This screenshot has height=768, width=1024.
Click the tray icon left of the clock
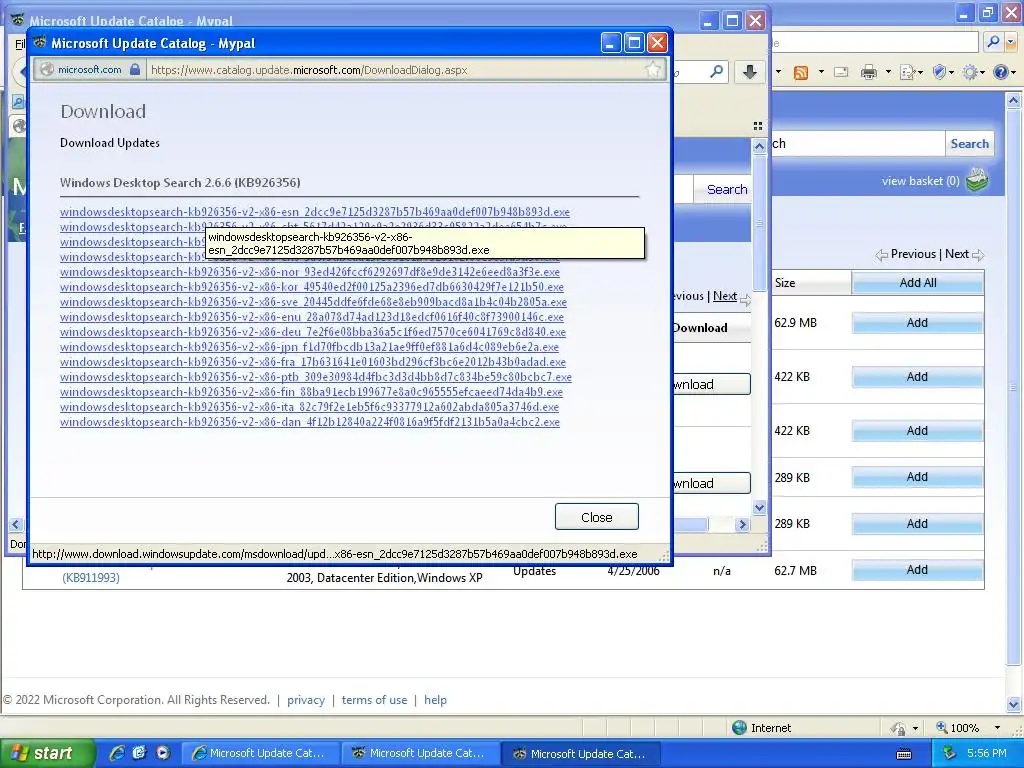(x=950, y=754)
